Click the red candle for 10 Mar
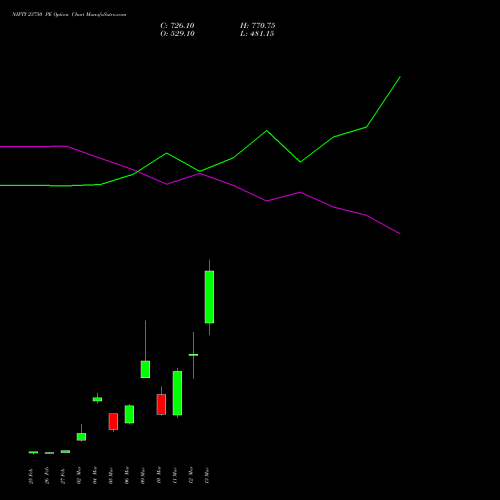 tap(161, 404)
